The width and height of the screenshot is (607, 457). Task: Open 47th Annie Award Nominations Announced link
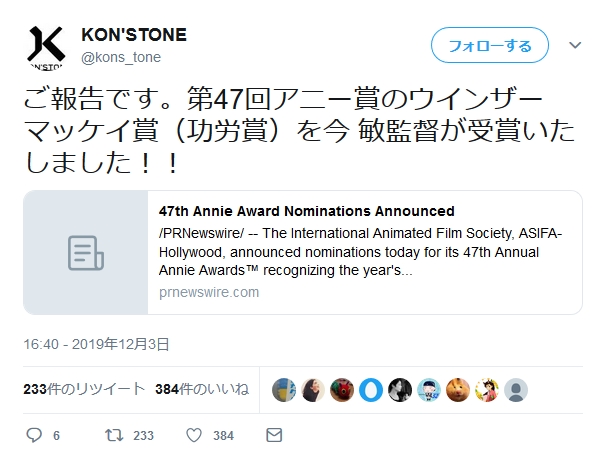click(x=307, y=211)
